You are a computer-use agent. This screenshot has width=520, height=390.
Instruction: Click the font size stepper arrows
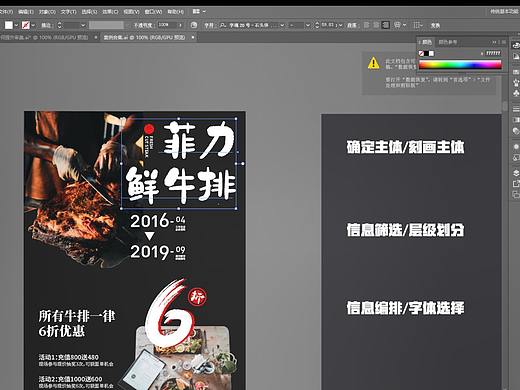pos(317,25)
